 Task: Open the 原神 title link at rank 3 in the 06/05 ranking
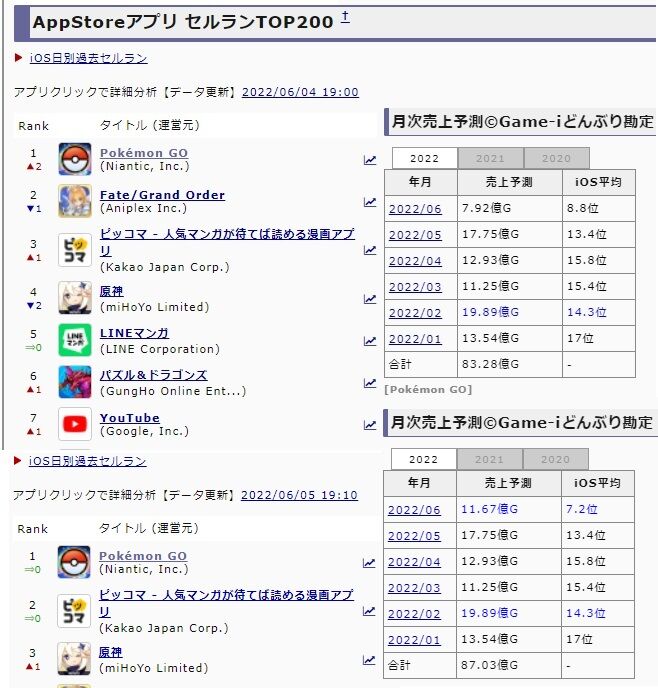click(x=111, y=652)
